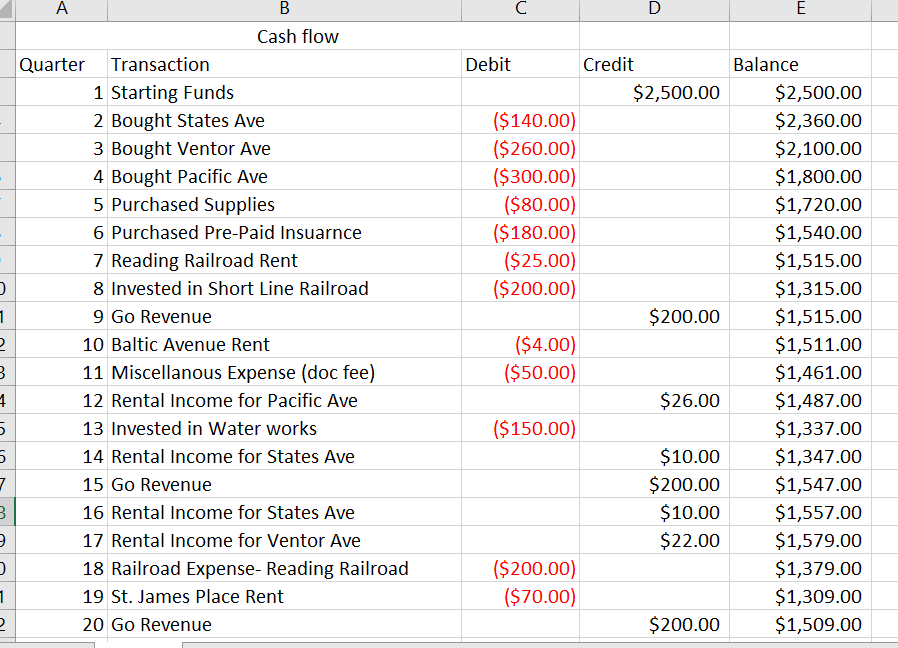
Task: Click the $1,720.00 balance cell
Action: point(800,205)
